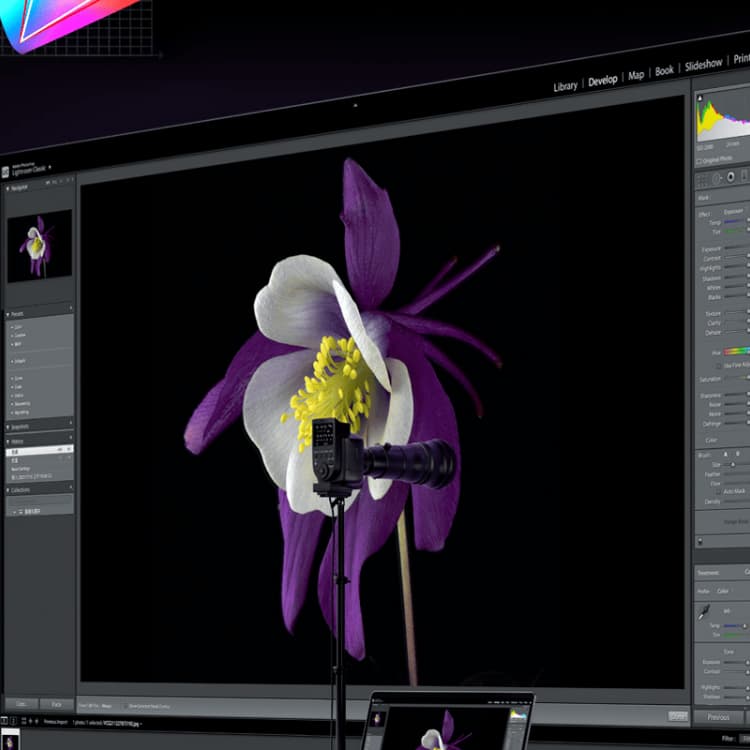The image size is (750, 750).
Task: Collapse the Navigator panel
Action: [8, 189]
